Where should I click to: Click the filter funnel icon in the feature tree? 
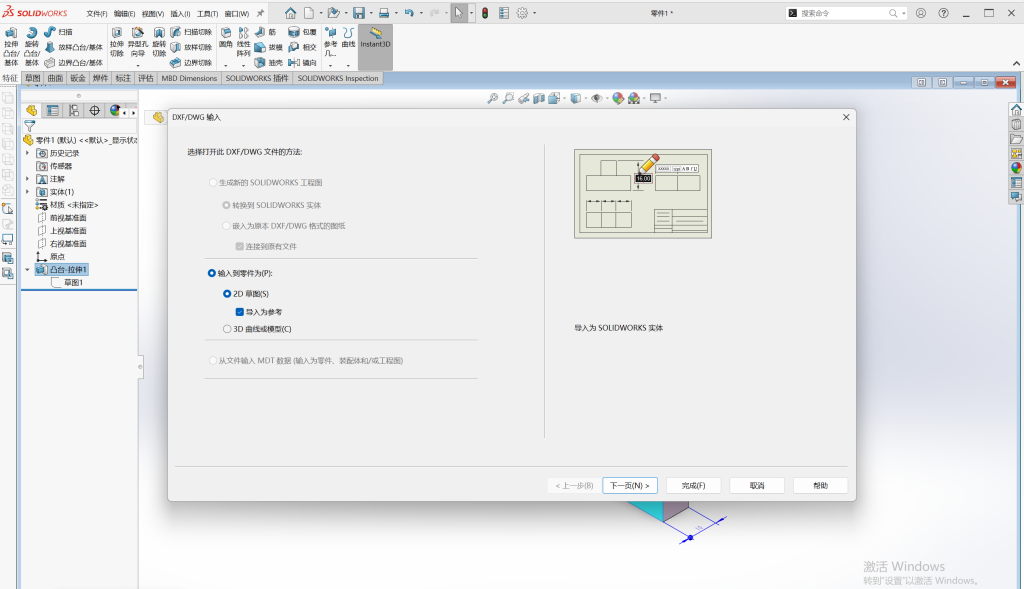coord(29,126)
